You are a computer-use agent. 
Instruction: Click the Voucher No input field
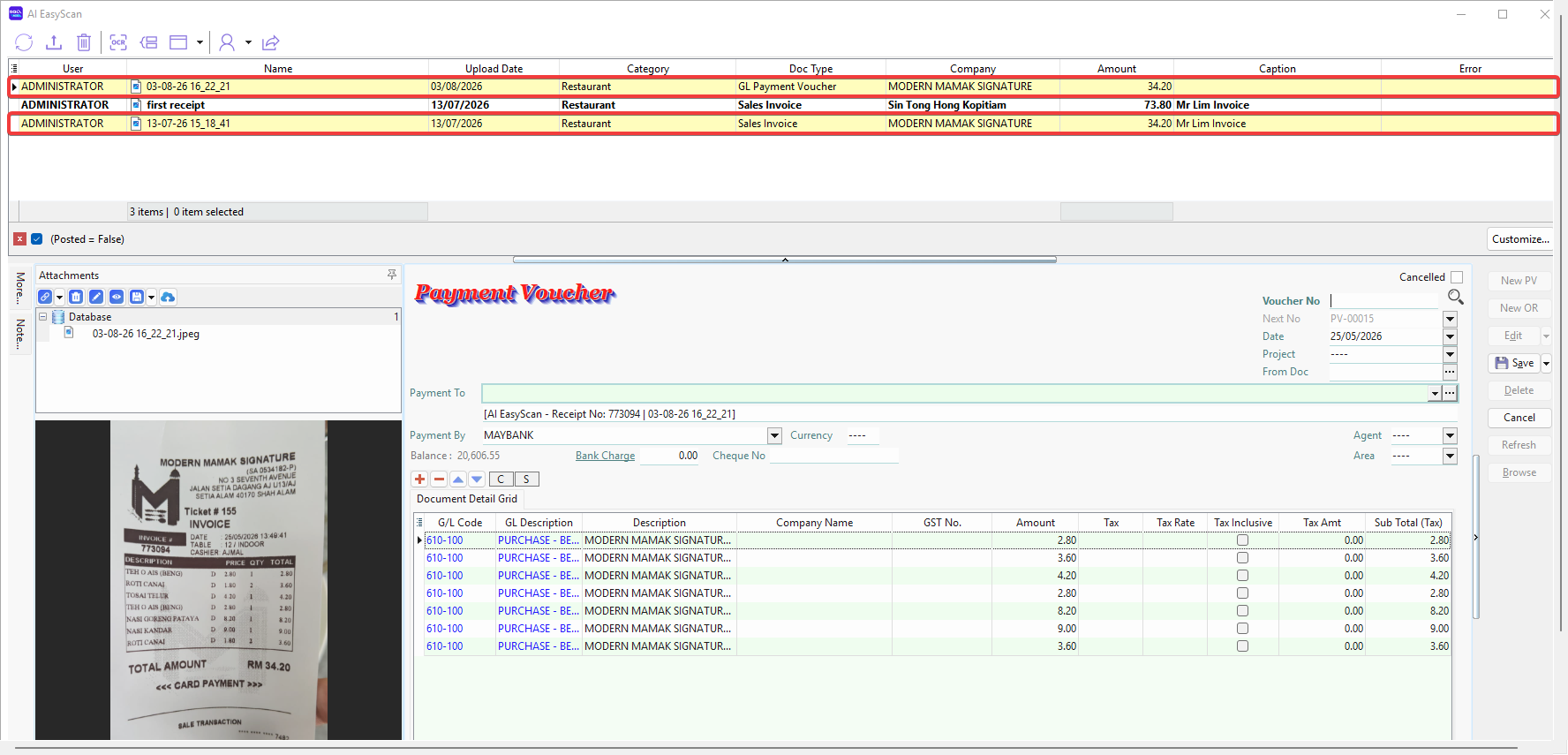tap(1384, 300)
